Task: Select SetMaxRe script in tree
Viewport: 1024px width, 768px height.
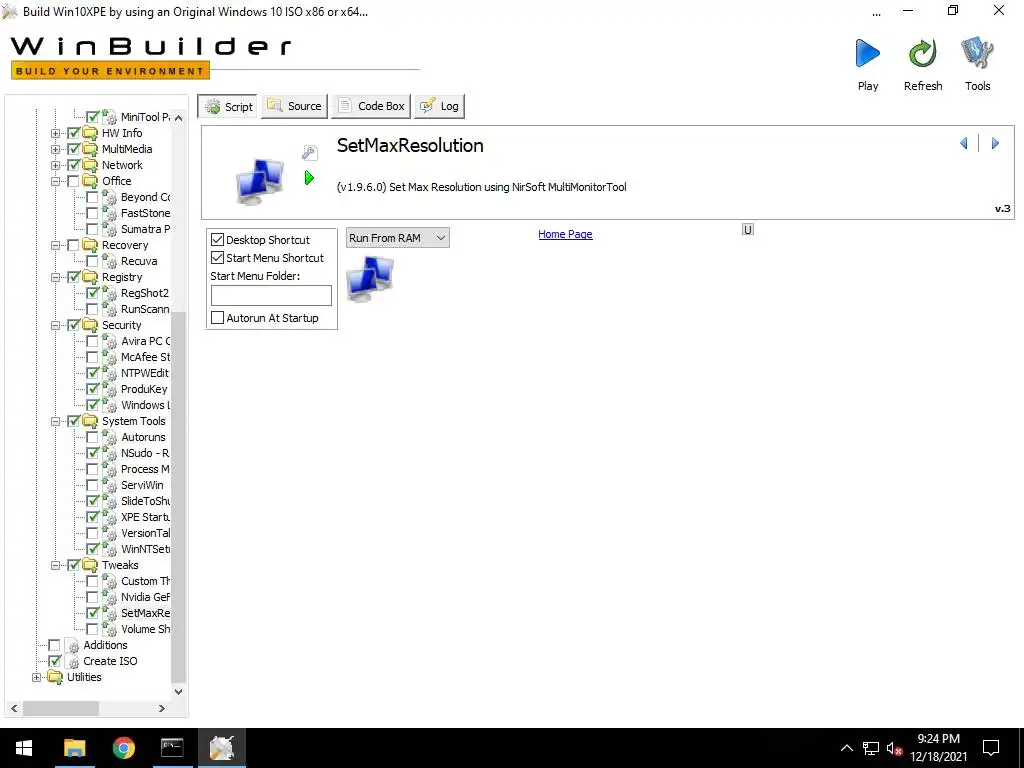Action: (x=145, y=613)
